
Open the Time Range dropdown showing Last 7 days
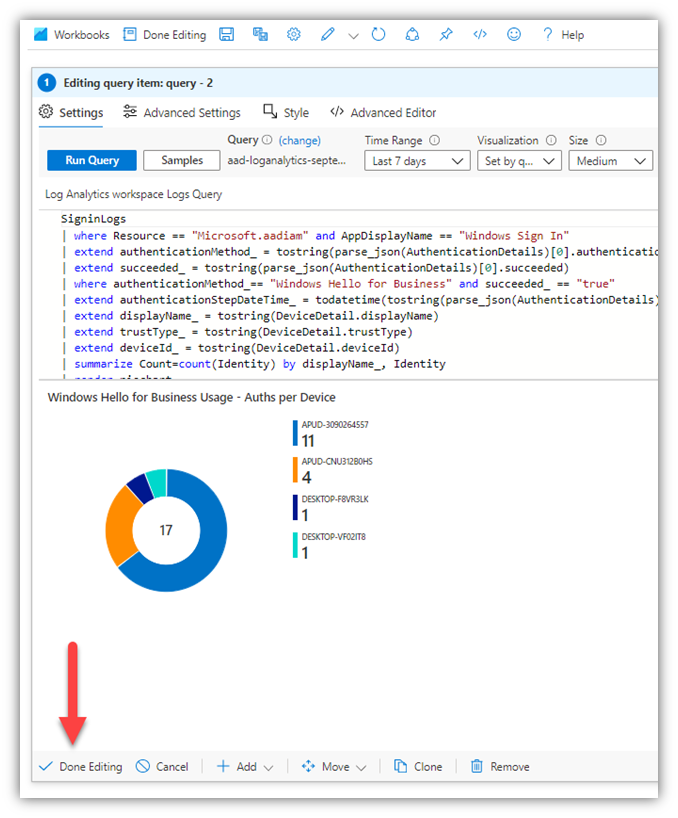point(417,161)
